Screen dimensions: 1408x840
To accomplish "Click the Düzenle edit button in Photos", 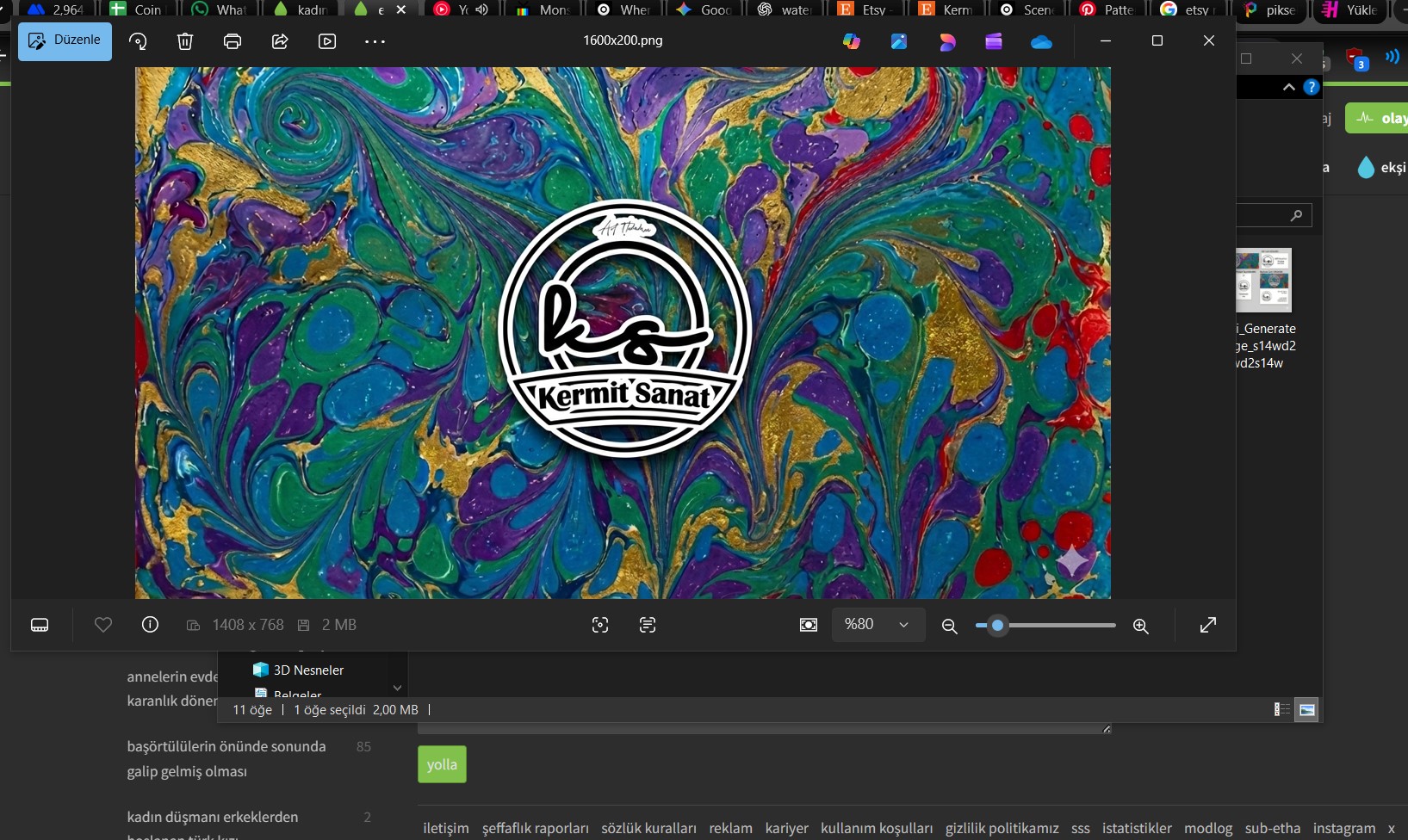I will (x=65, y=41).
